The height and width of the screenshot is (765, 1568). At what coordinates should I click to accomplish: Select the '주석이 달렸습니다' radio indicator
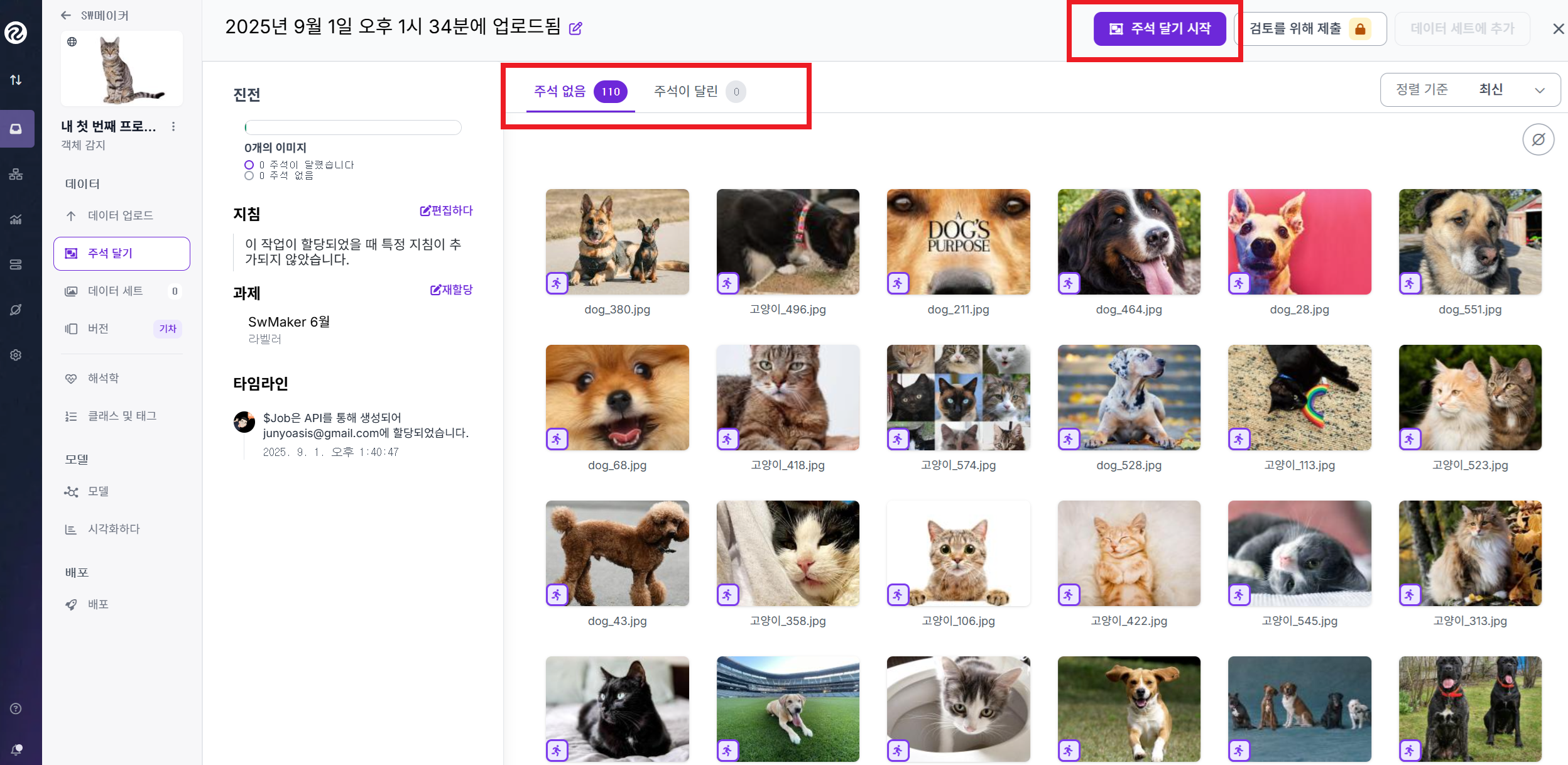click(249, 165)
